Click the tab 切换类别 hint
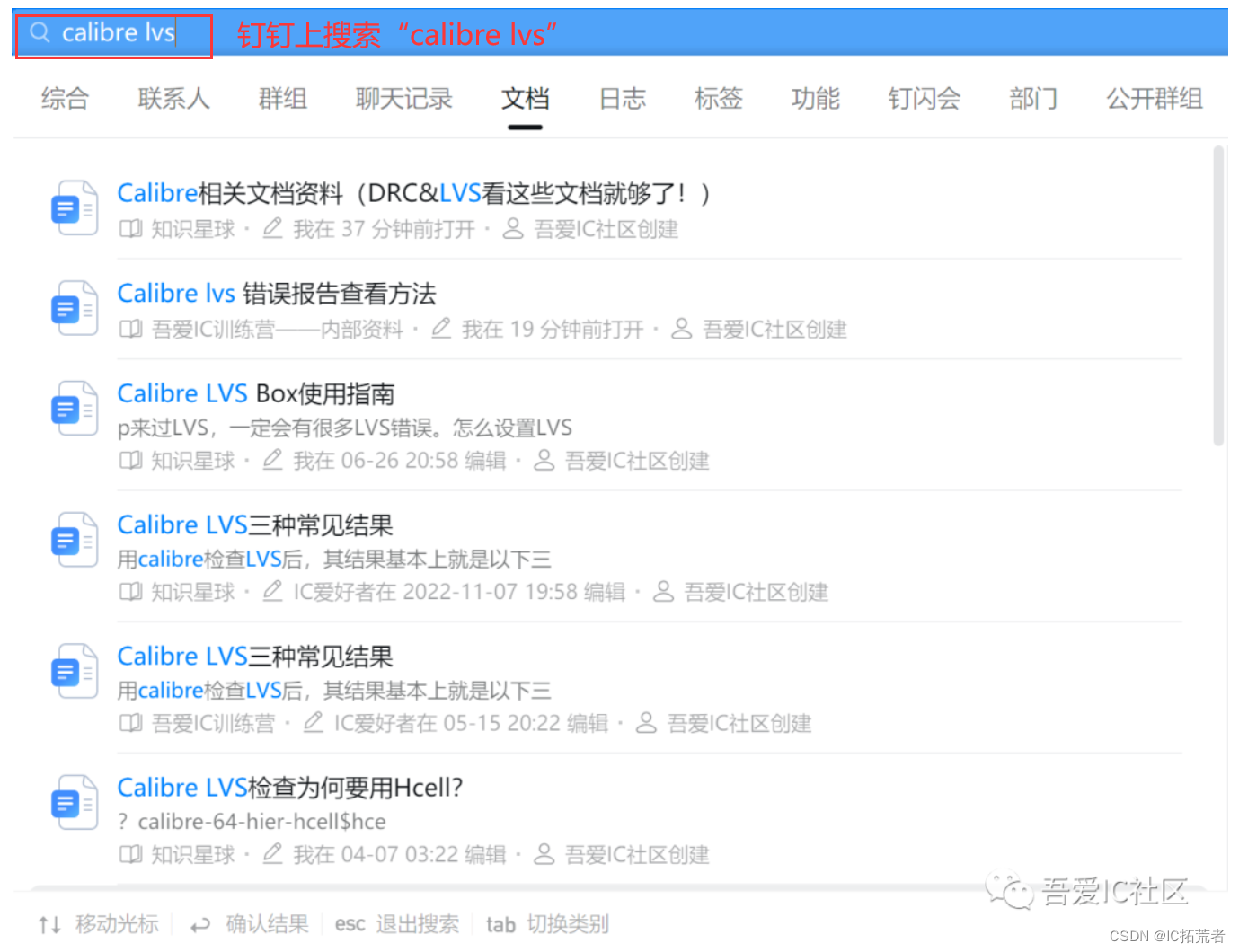 (x=547, y=924)
